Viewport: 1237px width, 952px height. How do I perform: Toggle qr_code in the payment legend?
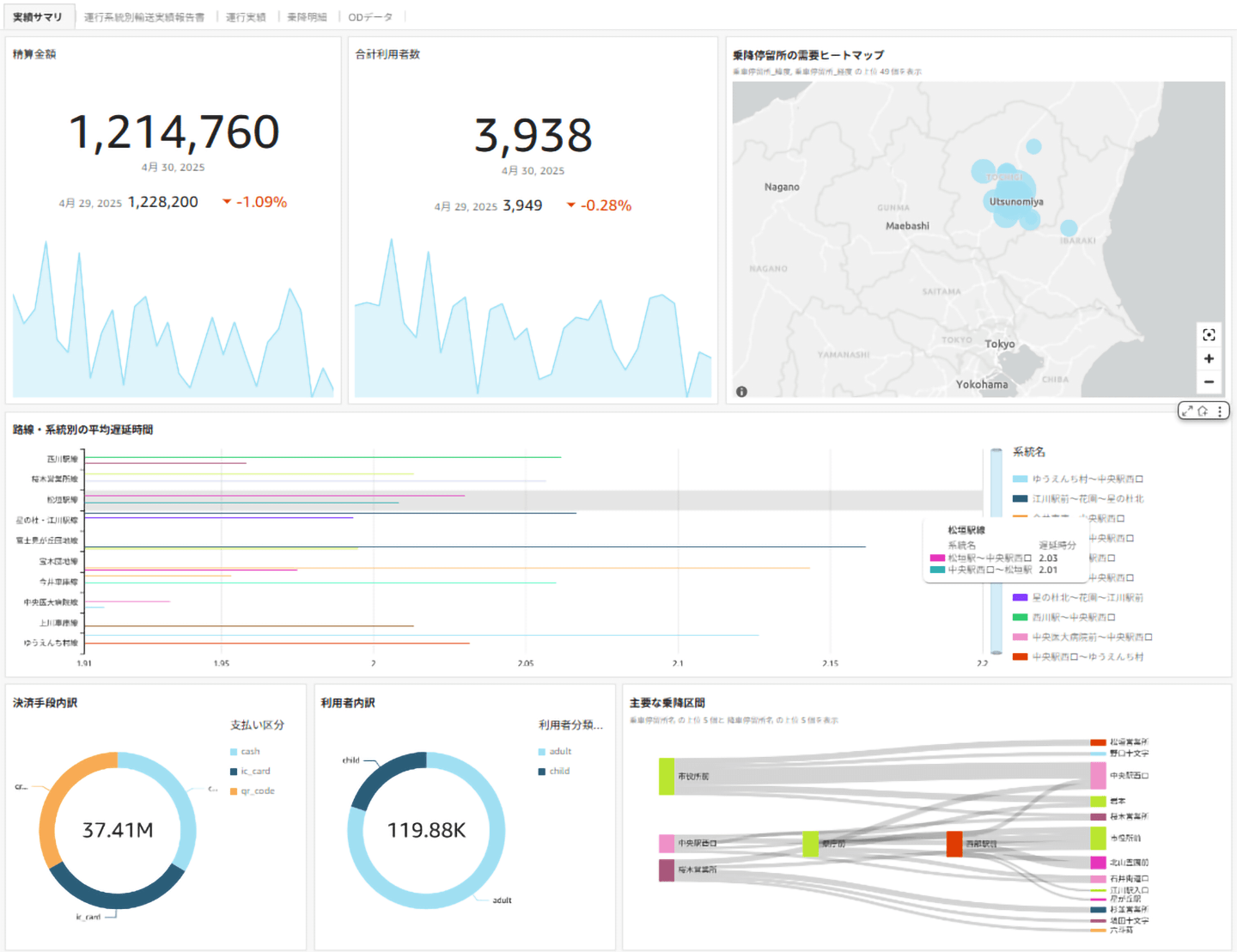[x=257, y=791]
